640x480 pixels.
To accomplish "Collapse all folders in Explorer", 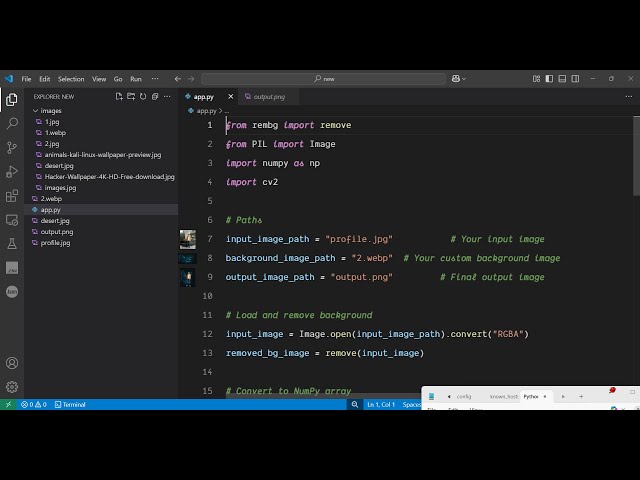I will pos(155,97).
